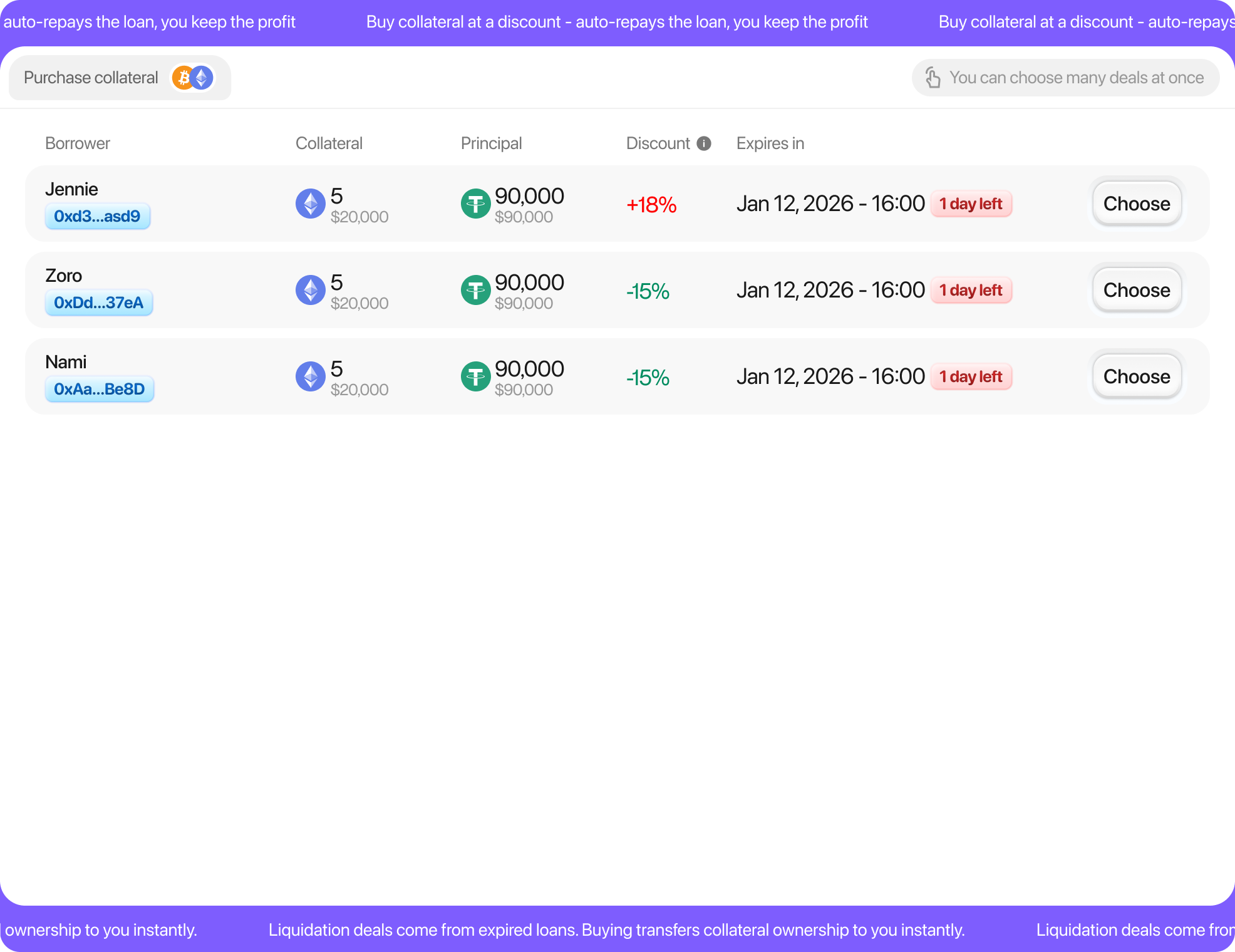Click Ethereum collateral icon in Zoro's row

[311, 290]
